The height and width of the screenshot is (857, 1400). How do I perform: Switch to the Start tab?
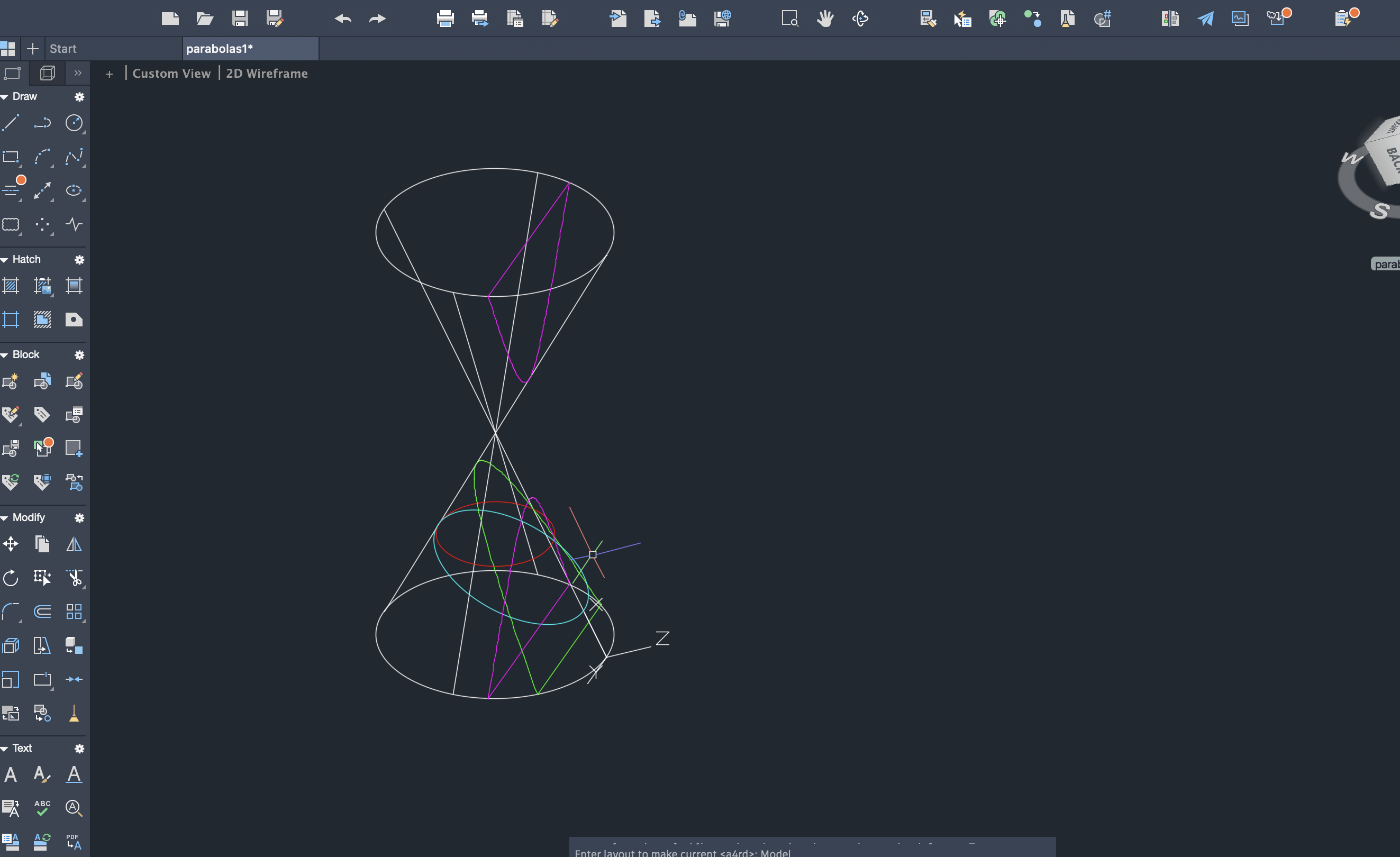[x=62, y=49]
